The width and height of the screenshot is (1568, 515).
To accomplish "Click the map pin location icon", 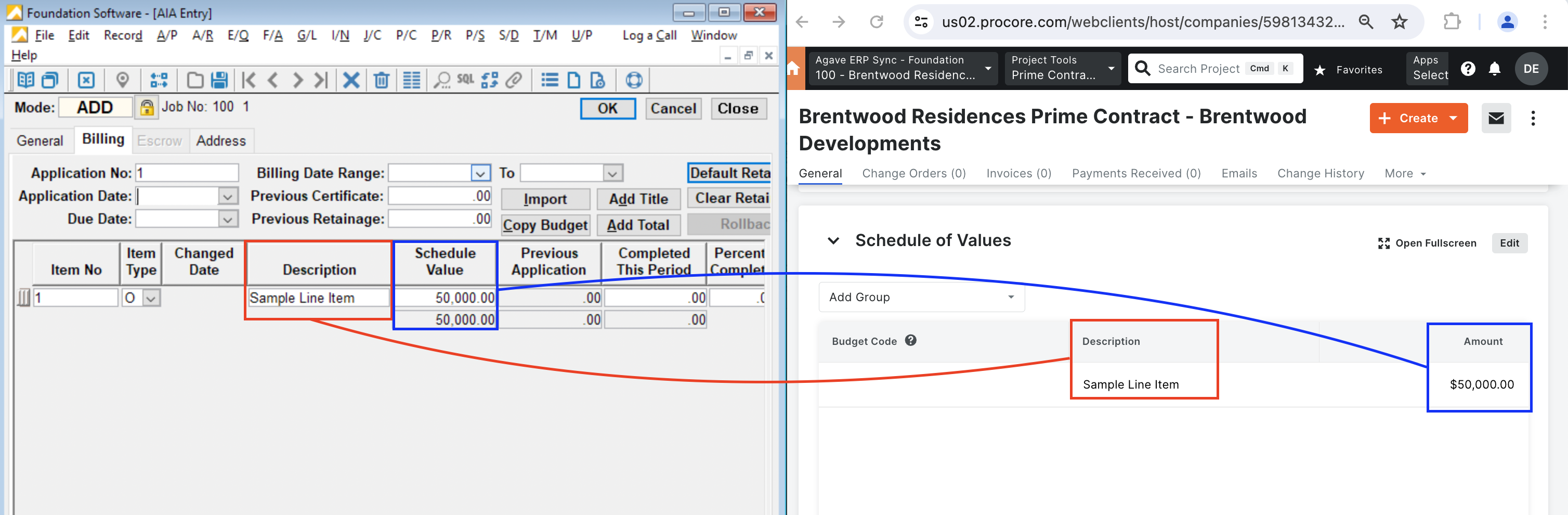I will click(122, 80).
